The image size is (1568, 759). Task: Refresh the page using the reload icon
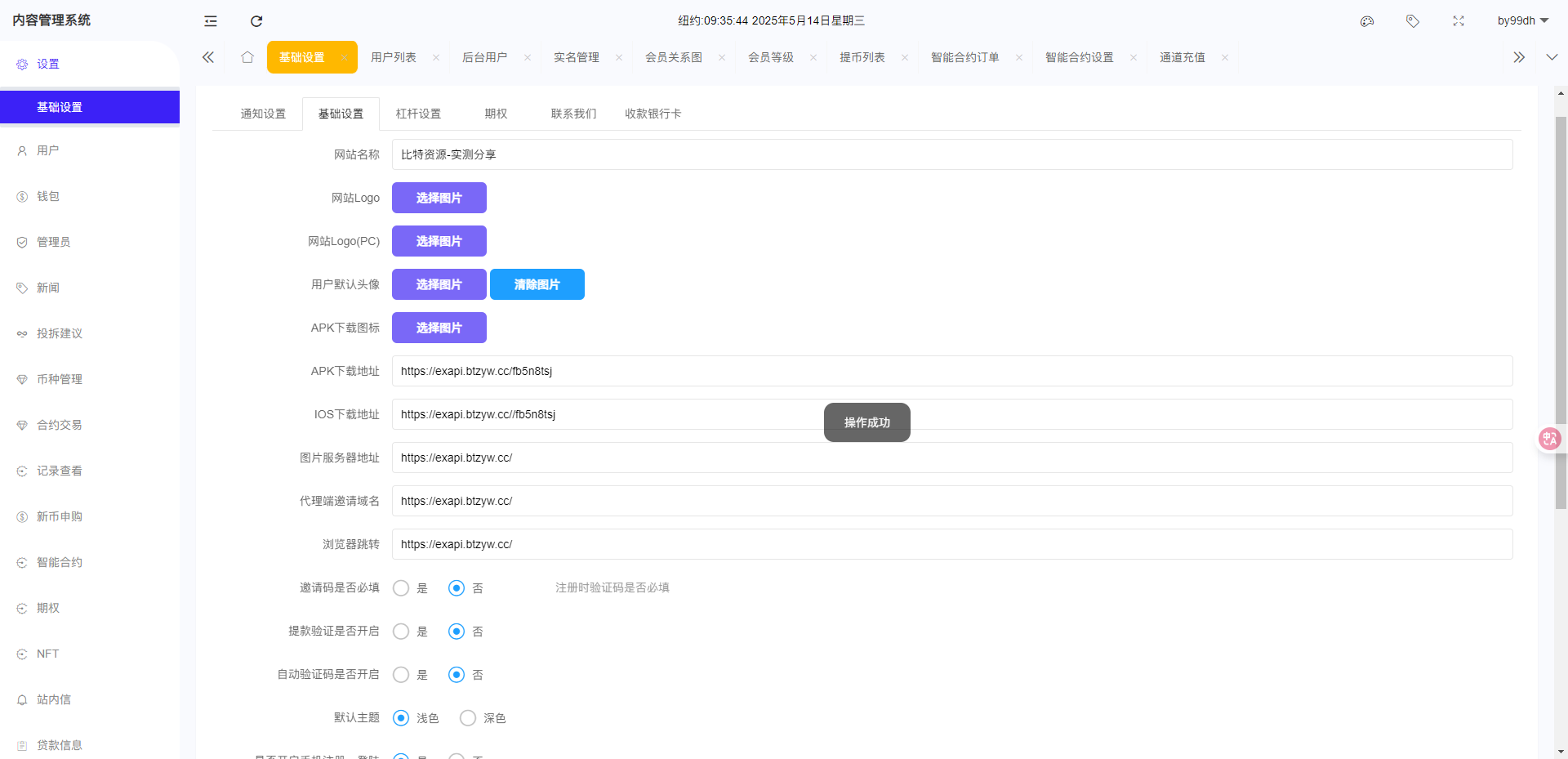coord(256,21)
